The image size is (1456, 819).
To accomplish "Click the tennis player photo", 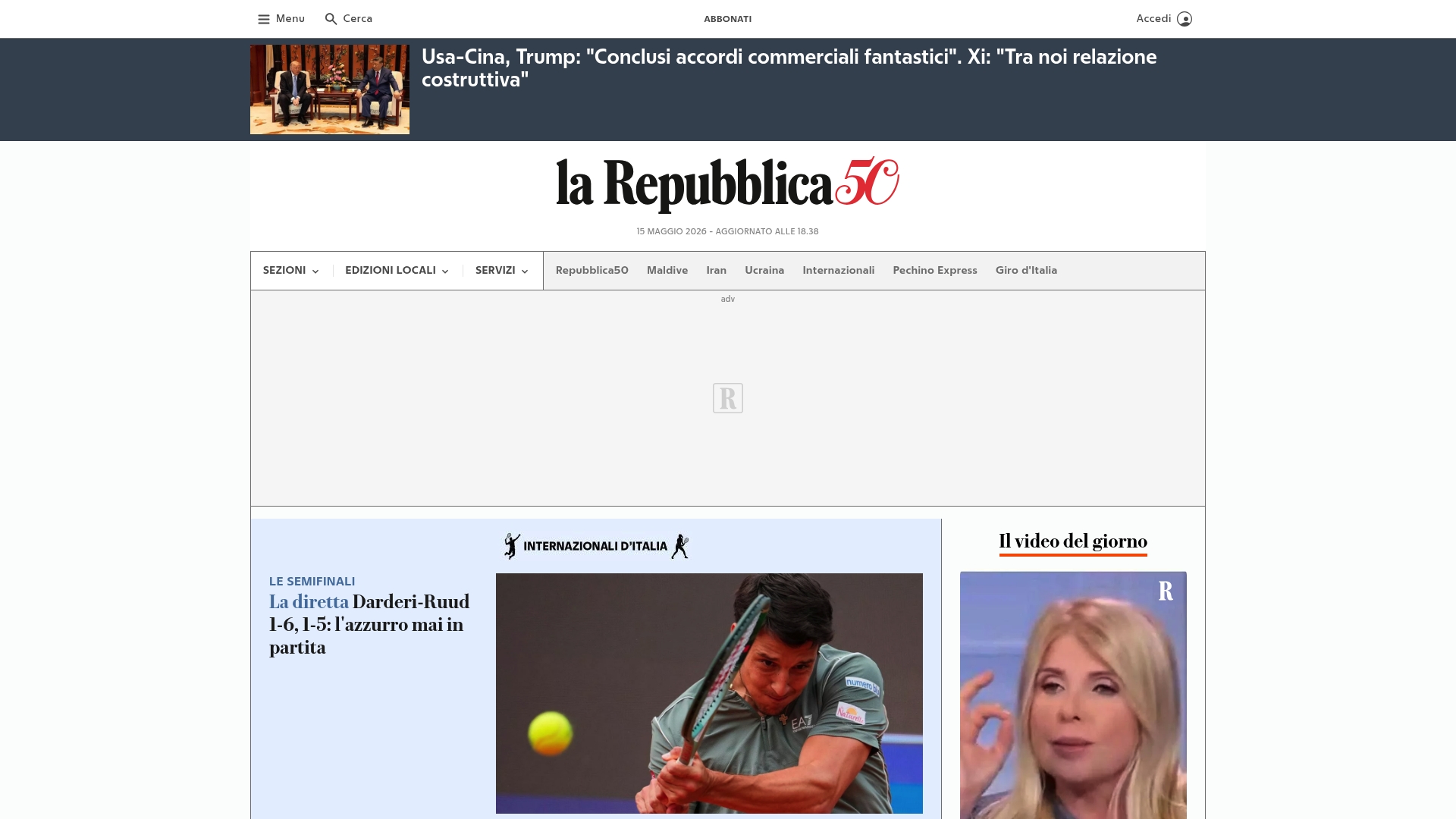I will click(x=709, y=693).
